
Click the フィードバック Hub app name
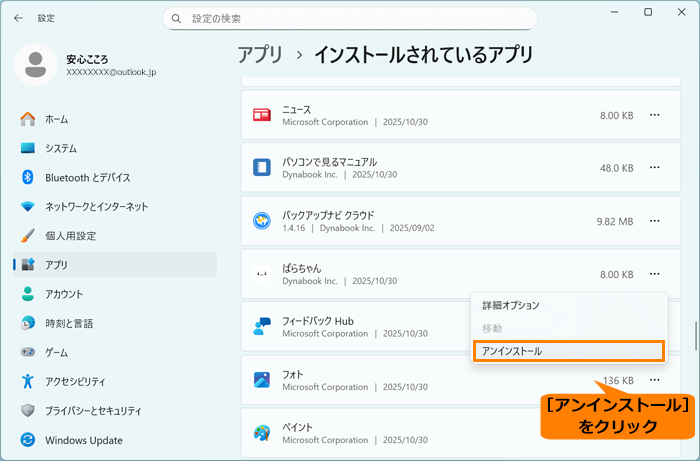(x=318, y=321)
